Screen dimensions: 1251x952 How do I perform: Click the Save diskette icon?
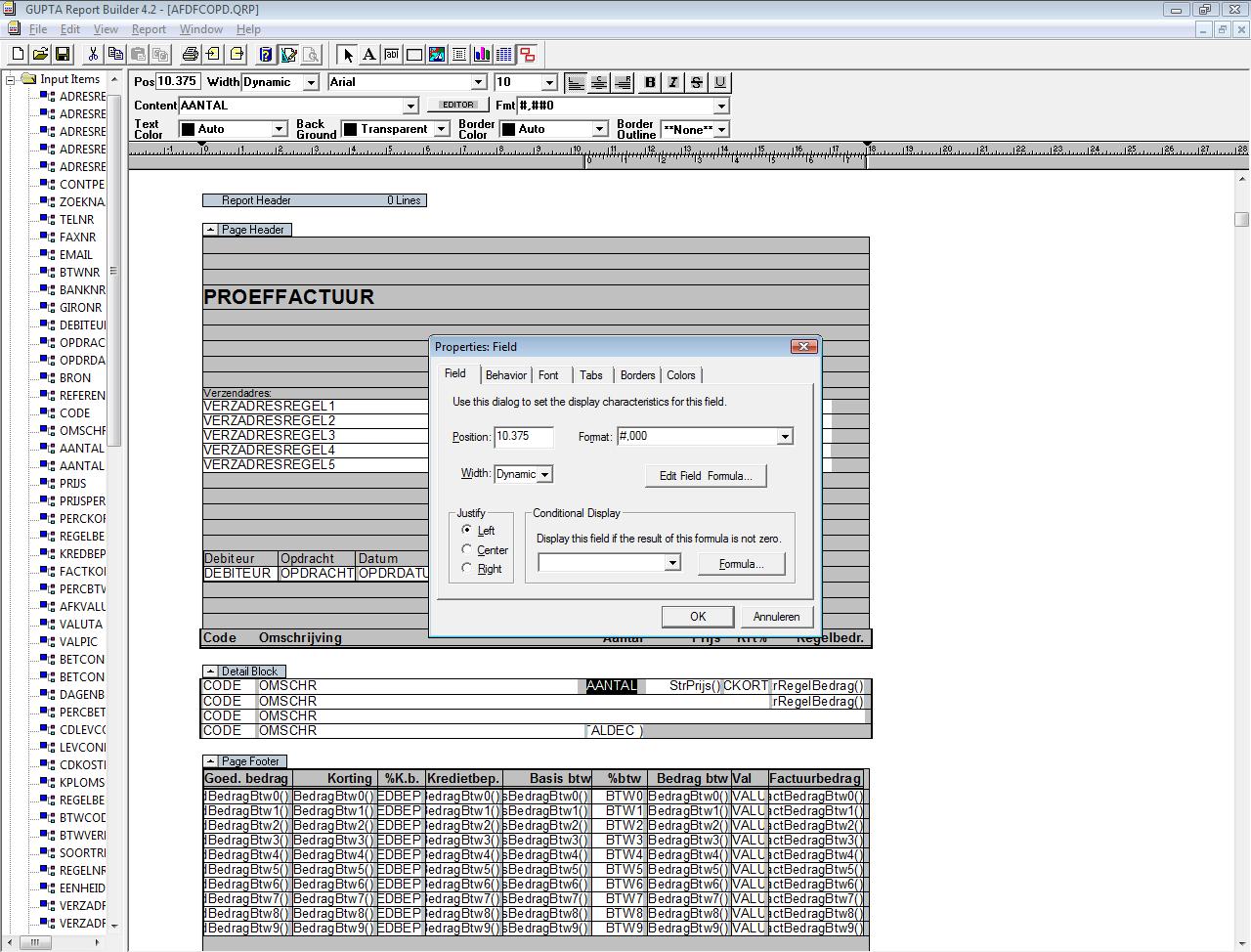pyautogui.click(x=63, y=55)
